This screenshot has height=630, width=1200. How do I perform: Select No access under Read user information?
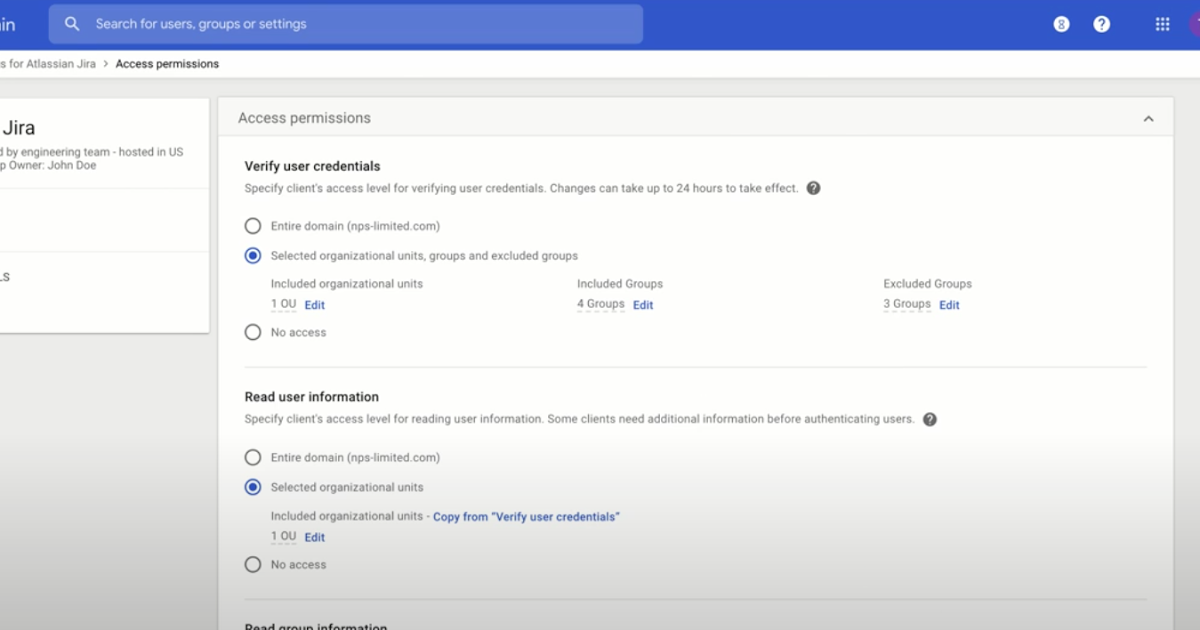(x=253, y=564)
